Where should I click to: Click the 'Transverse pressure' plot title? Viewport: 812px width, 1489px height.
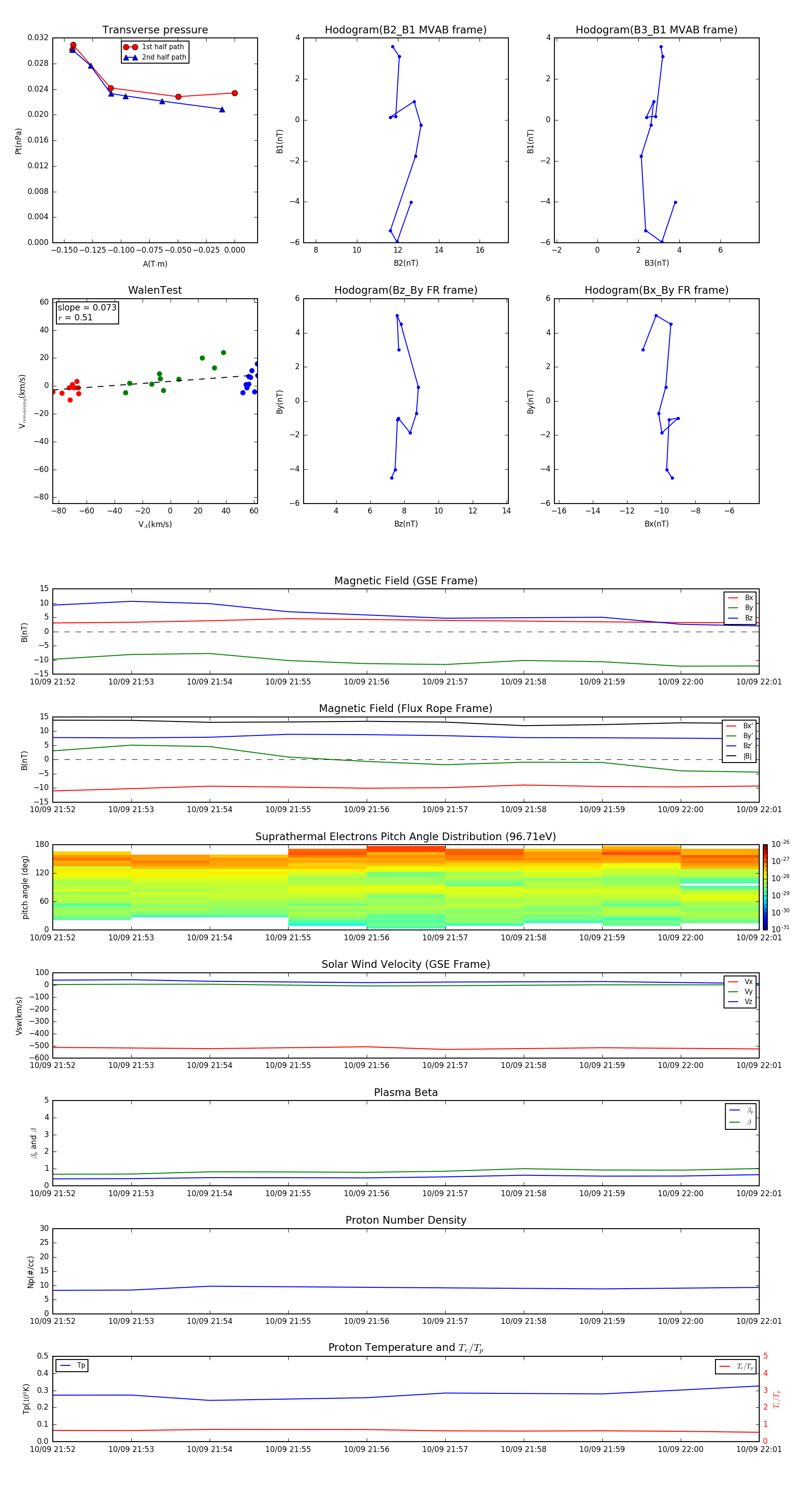[155, 30]
